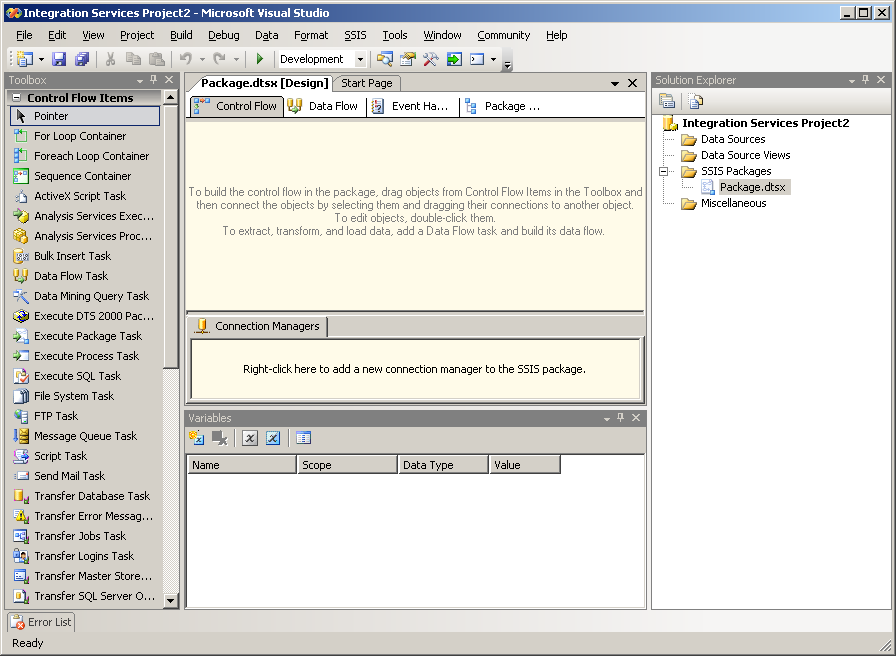Click Choose Variable Columns icon
896x656 pixels.
pyautogui.click(x=303, y=438)
